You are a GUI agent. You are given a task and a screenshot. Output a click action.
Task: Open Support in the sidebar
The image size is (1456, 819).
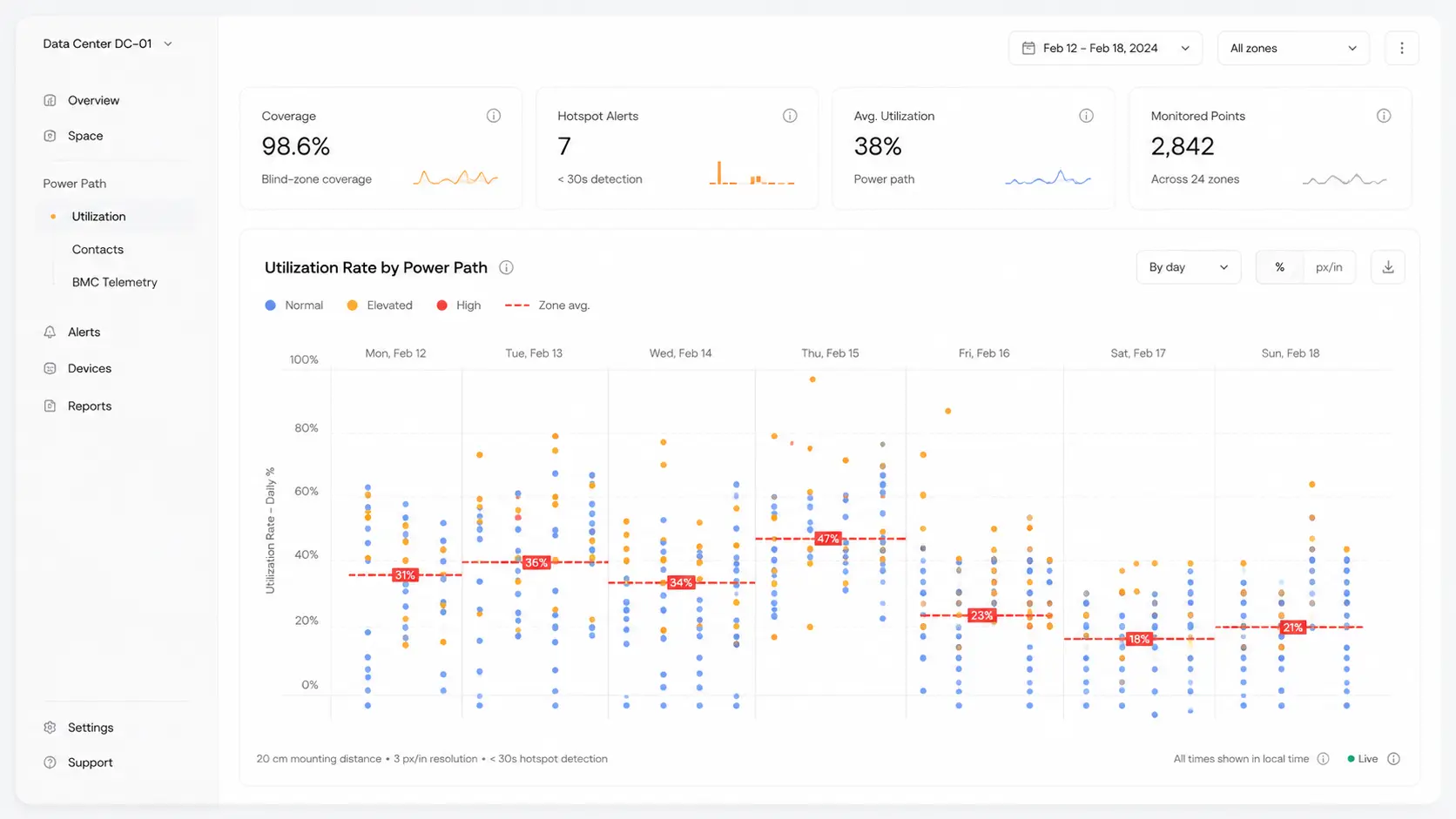[91, 762]
